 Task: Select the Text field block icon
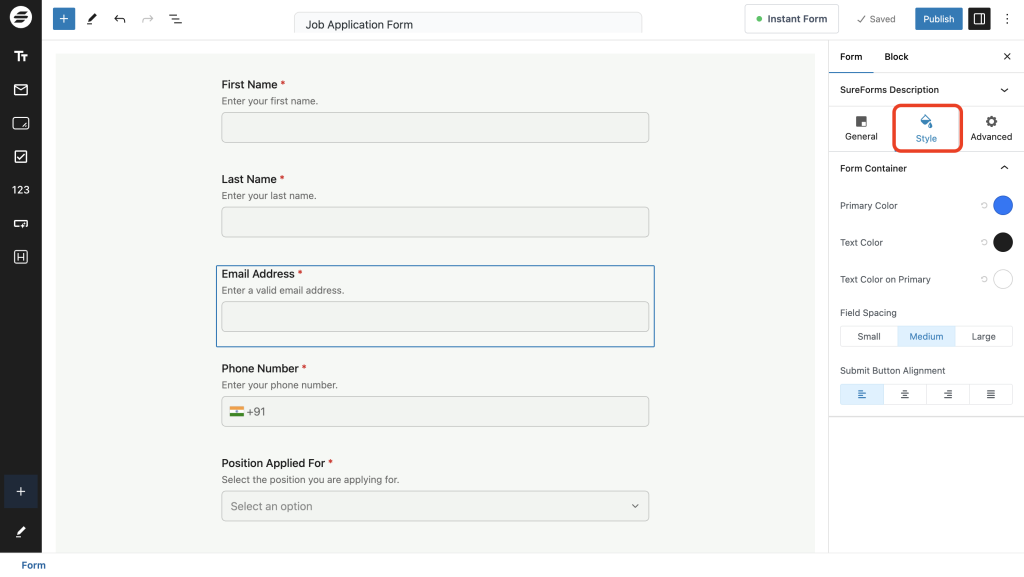click(x=21, y=56)
